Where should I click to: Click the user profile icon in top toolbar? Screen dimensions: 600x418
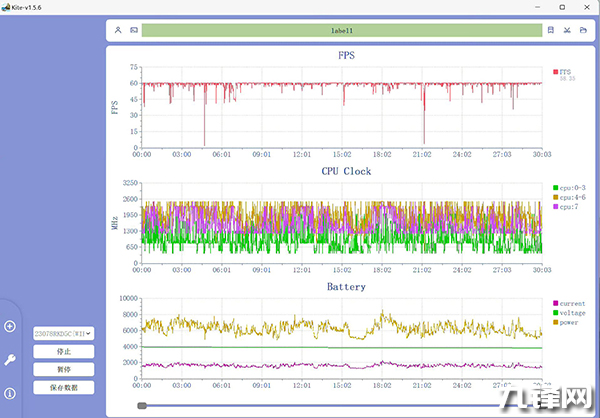click(118, 31)
